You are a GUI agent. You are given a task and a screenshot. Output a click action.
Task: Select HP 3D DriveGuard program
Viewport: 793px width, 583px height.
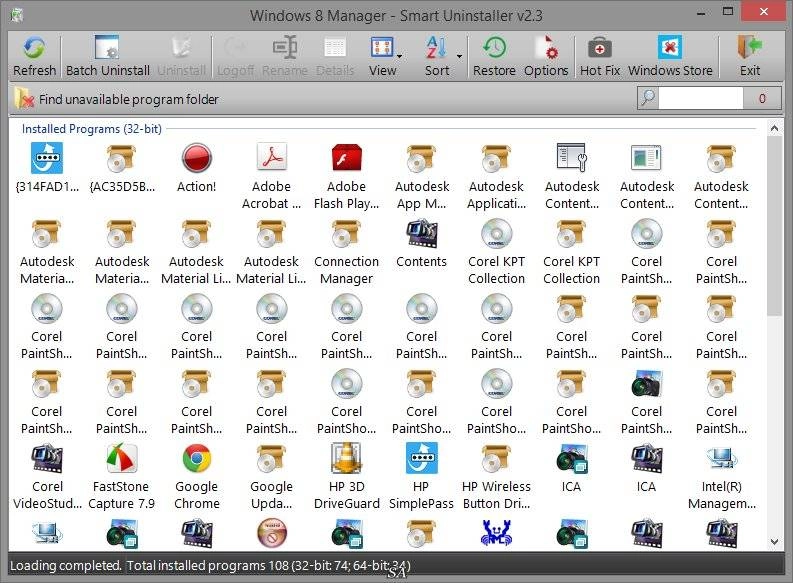[346, 477]
